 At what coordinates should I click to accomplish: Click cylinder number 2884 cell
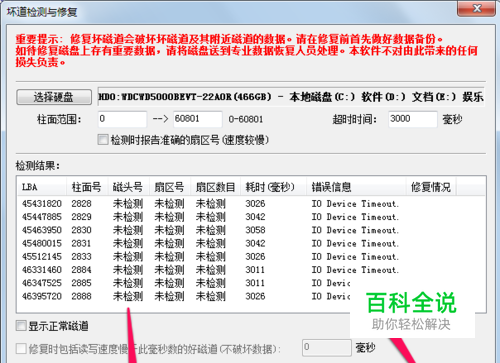pos(81,270)
